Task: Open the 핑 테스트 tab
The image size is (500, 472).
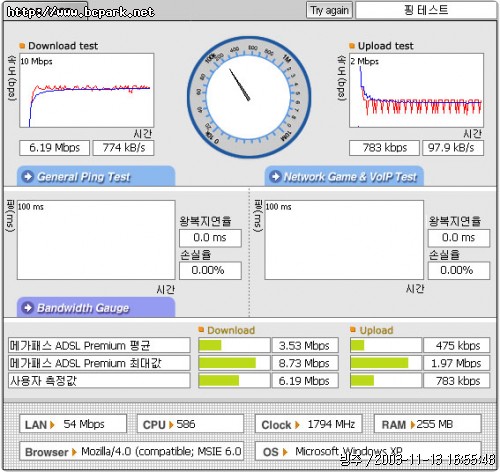Action: pos(426,10)
